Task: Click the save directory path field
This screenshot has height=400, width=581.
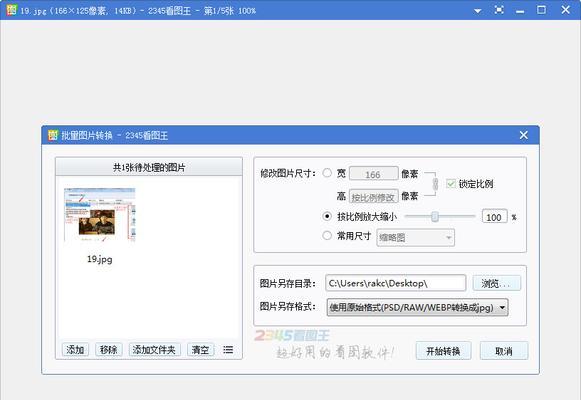Action: click(395, 283)
